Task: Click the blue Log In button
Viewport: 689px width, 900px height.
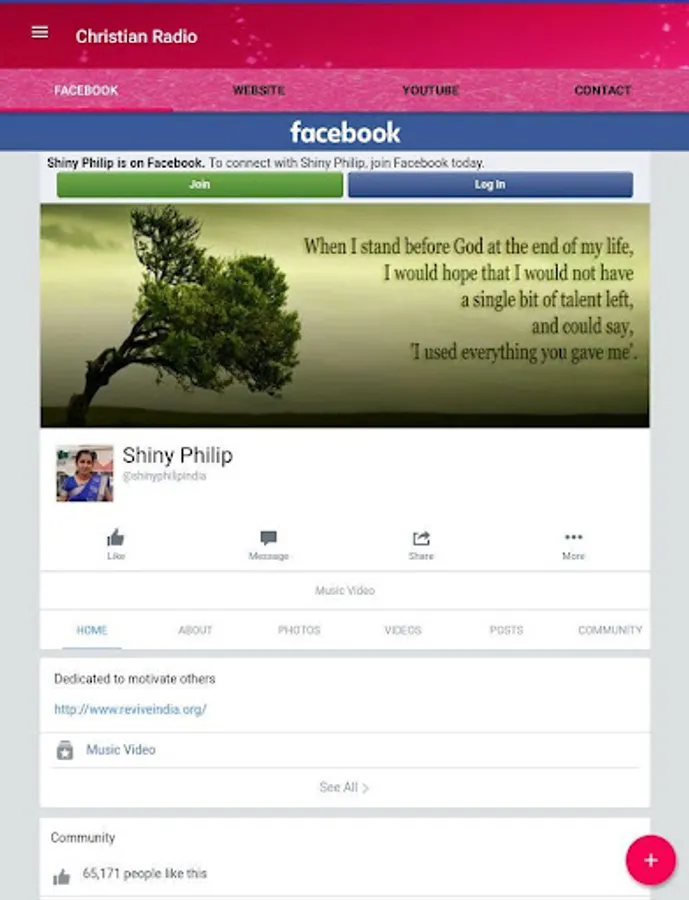Action: click(490, 184)
